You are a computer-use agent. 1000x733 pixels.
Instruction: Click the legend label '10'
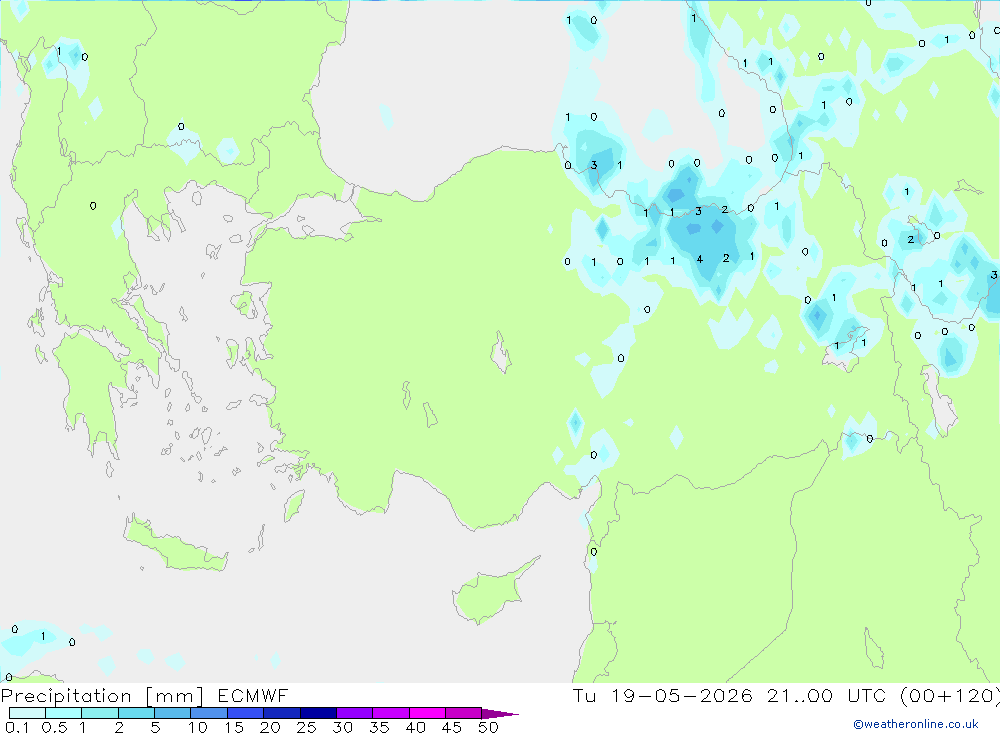coord(198,727)
